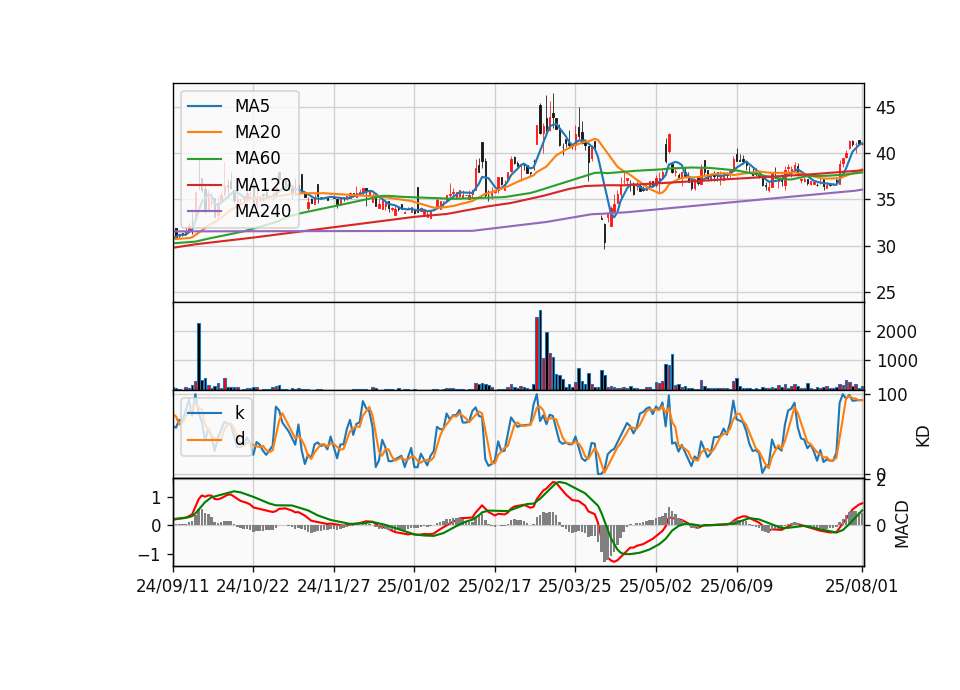This screenshot has height=690, width=960.
Task: Click the MA60 legend label
Action: coord(257,158)
